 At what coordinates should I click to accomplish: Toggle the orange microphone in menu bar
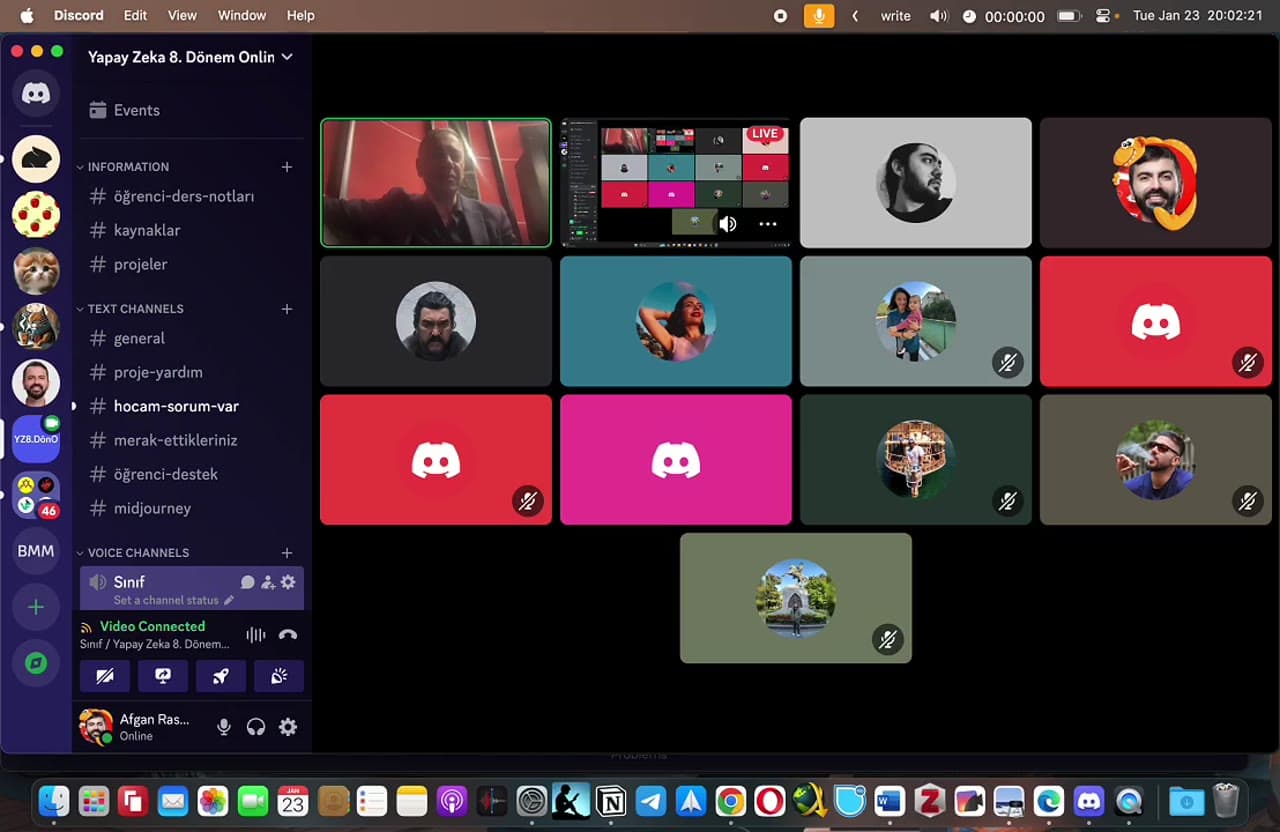point(819,16)
